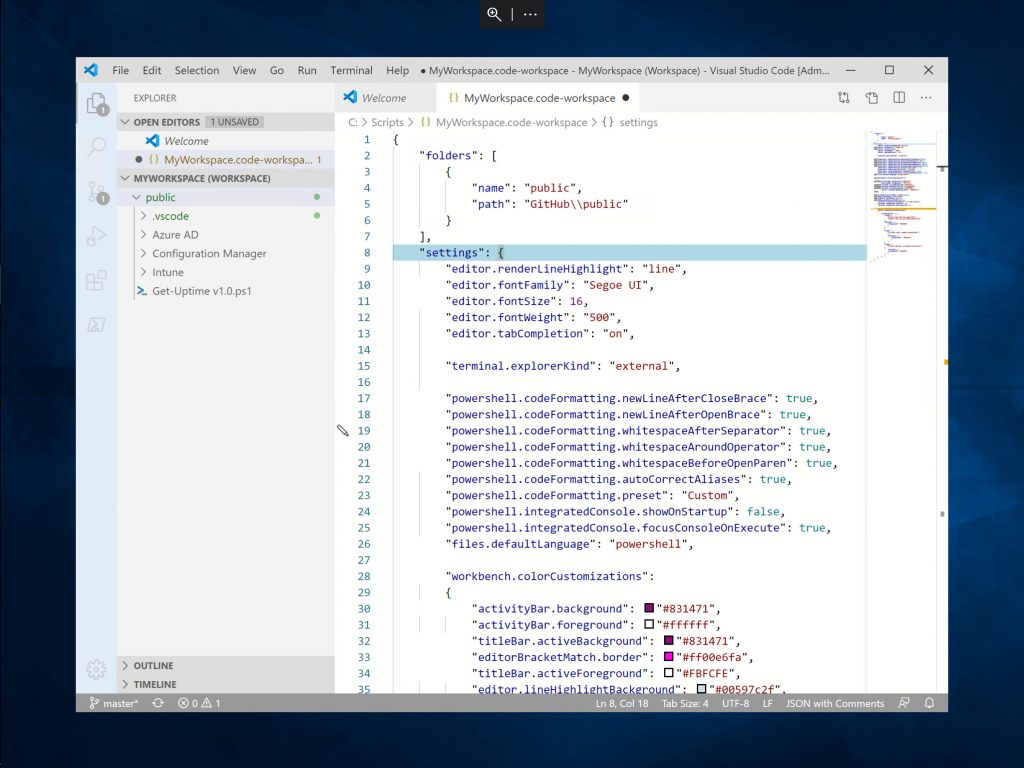Click the errors and warnings status indicator
This screenshot has width=1024, height=768.
pyautogui.click(x=199, y=703)
